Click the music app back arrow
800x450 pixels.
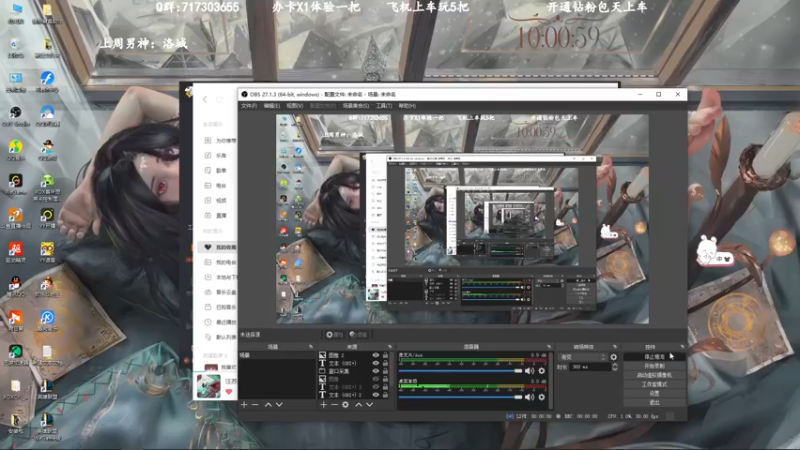click(205, 99)
